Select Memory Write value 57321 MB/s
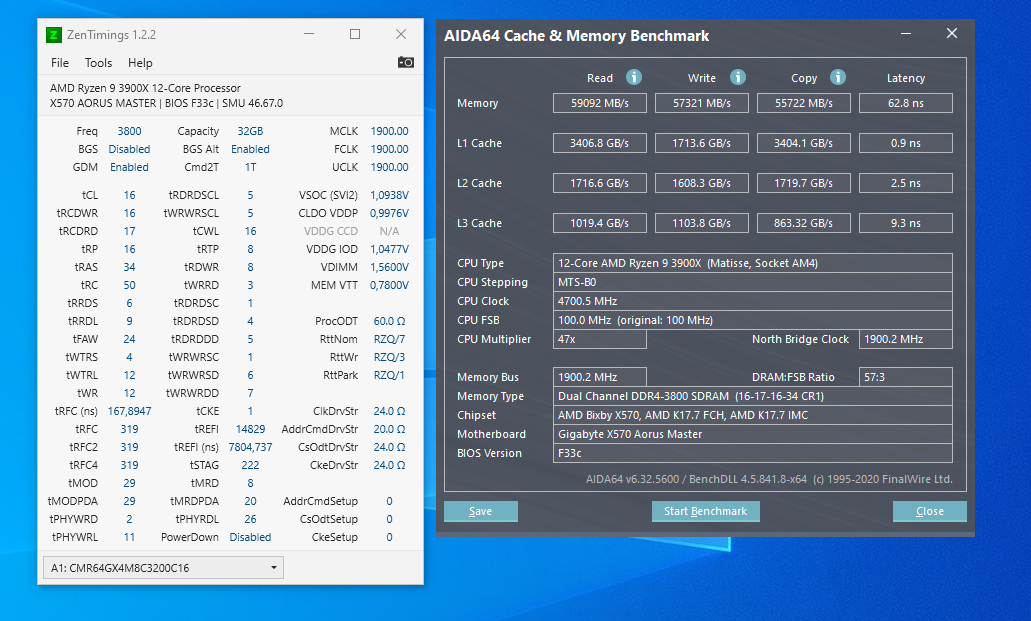 pos(702,103)
